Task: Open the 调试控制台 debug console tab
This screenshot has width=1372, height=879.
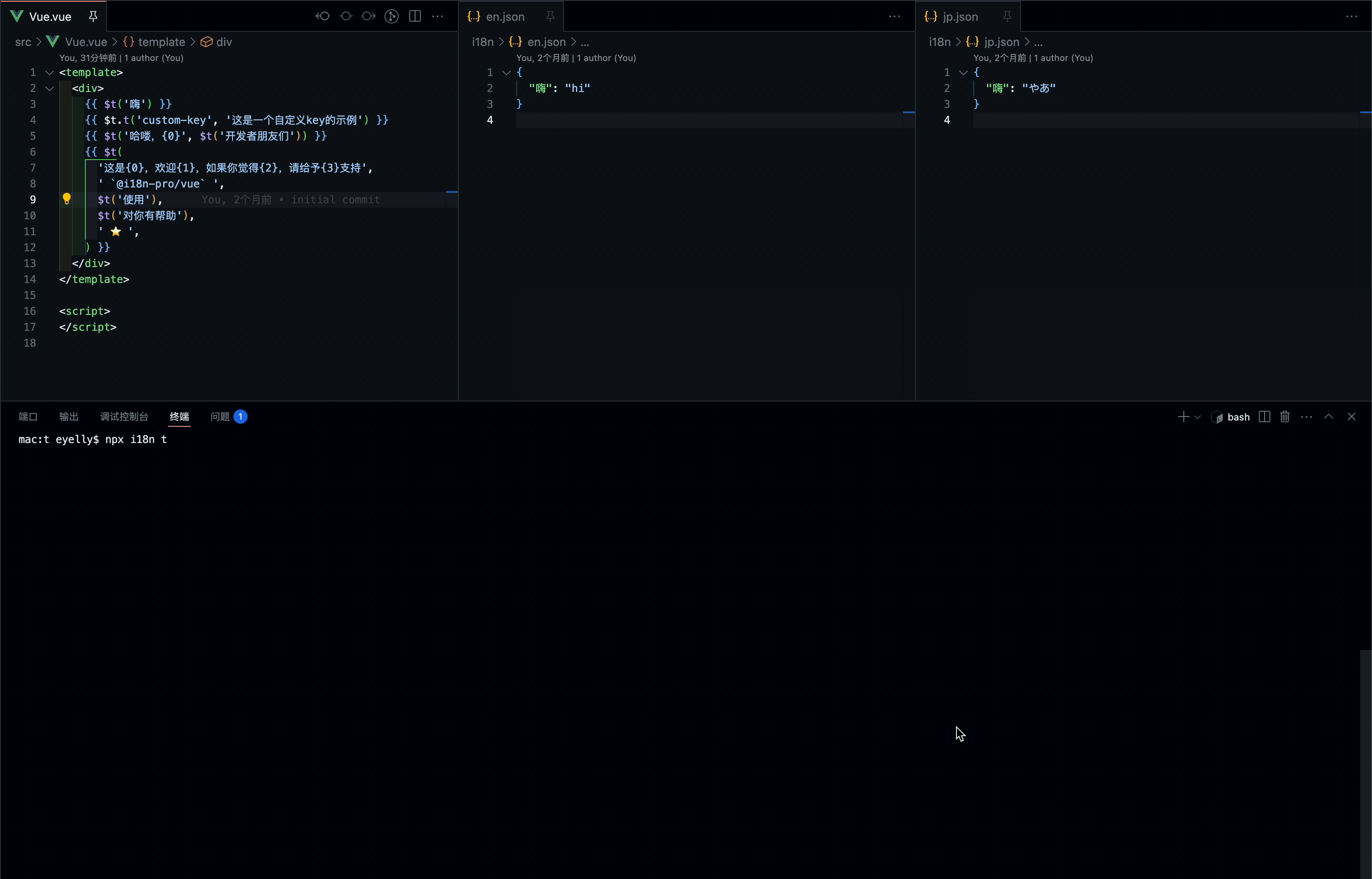Action: point(124,417)
